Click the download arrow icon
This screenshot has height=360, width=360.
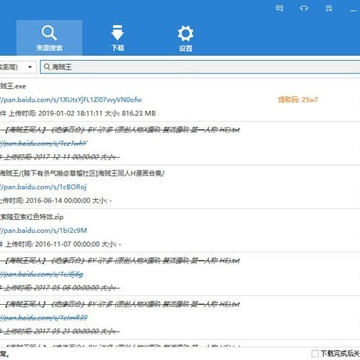click(117, 33)
